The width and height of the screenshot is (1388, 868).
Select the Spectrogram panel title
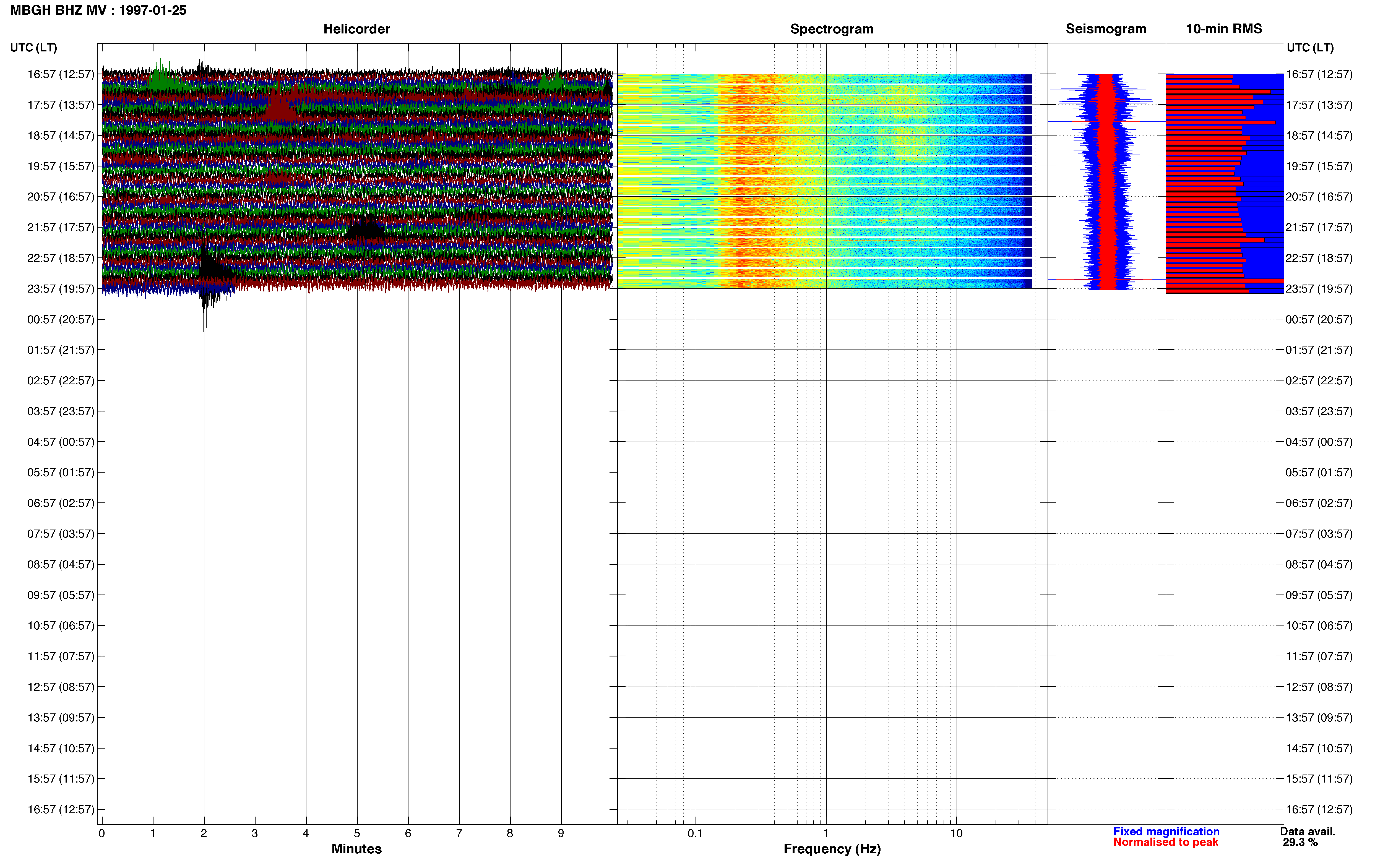point(832,29)
